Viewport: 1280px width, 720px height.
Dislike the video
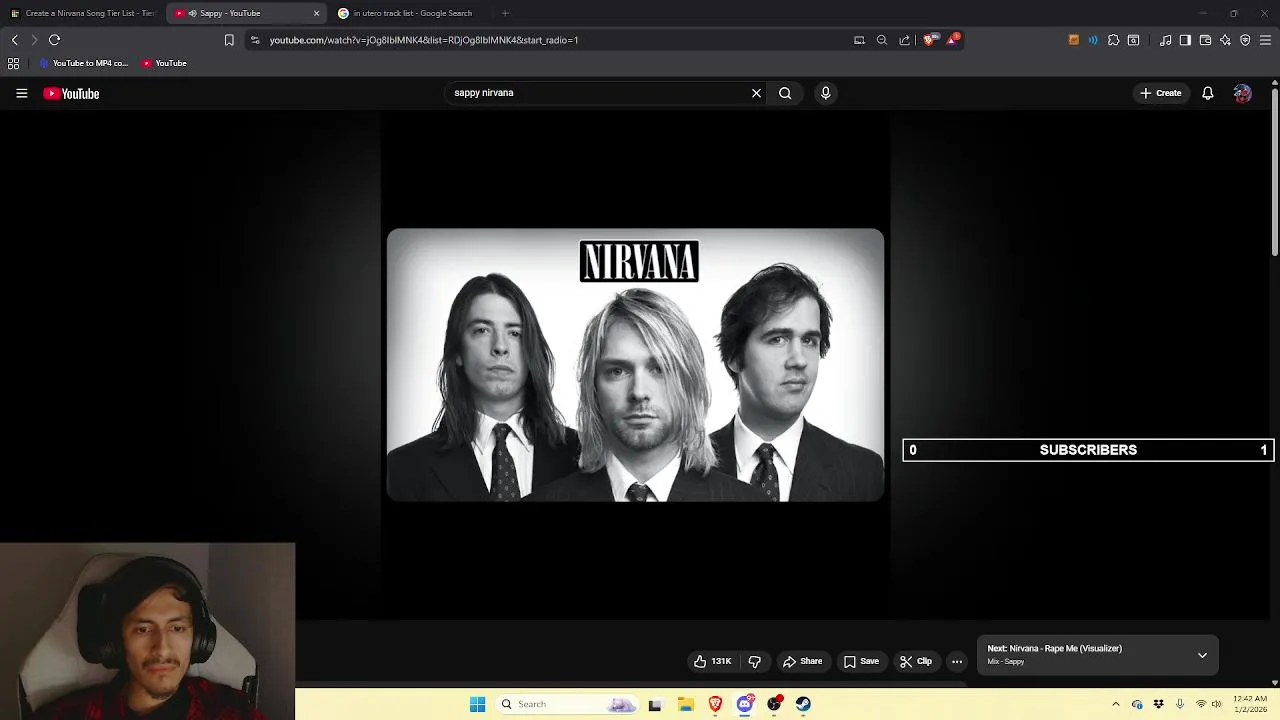click(755, 661)
